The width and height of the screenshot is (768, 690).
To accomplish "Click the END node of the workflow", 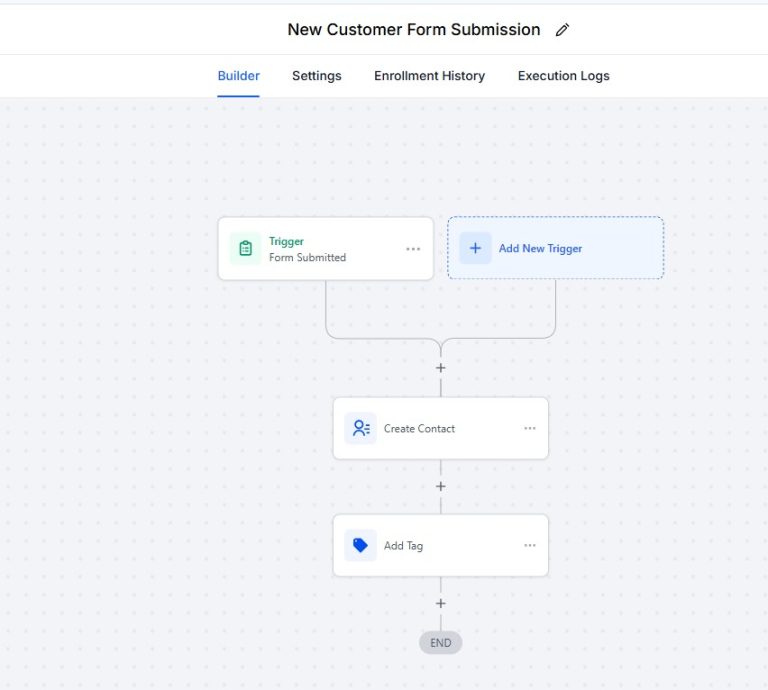I will coord(440,643).
